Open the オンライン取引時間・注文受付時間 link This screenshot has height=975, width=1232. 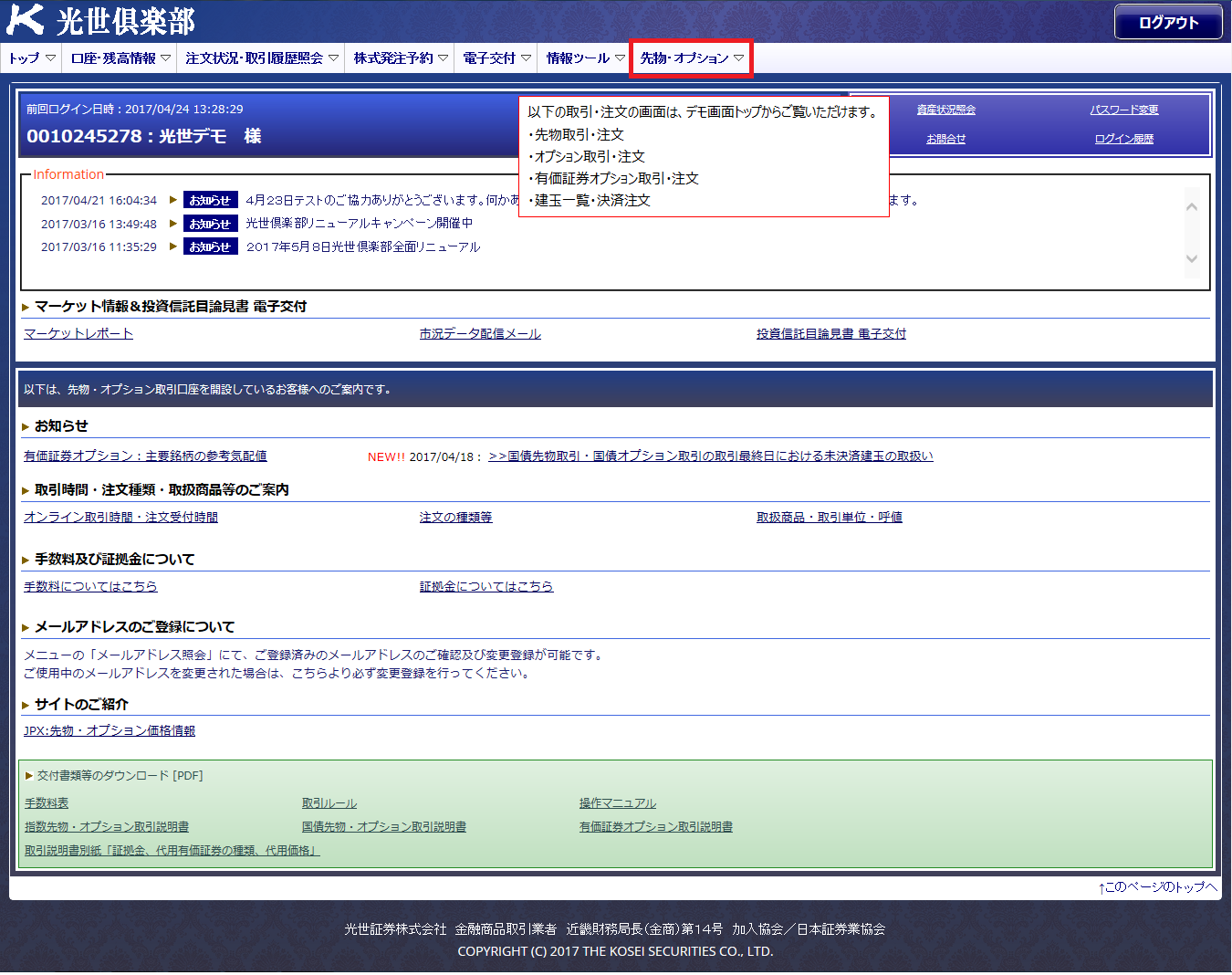click(x=120, y=518)
